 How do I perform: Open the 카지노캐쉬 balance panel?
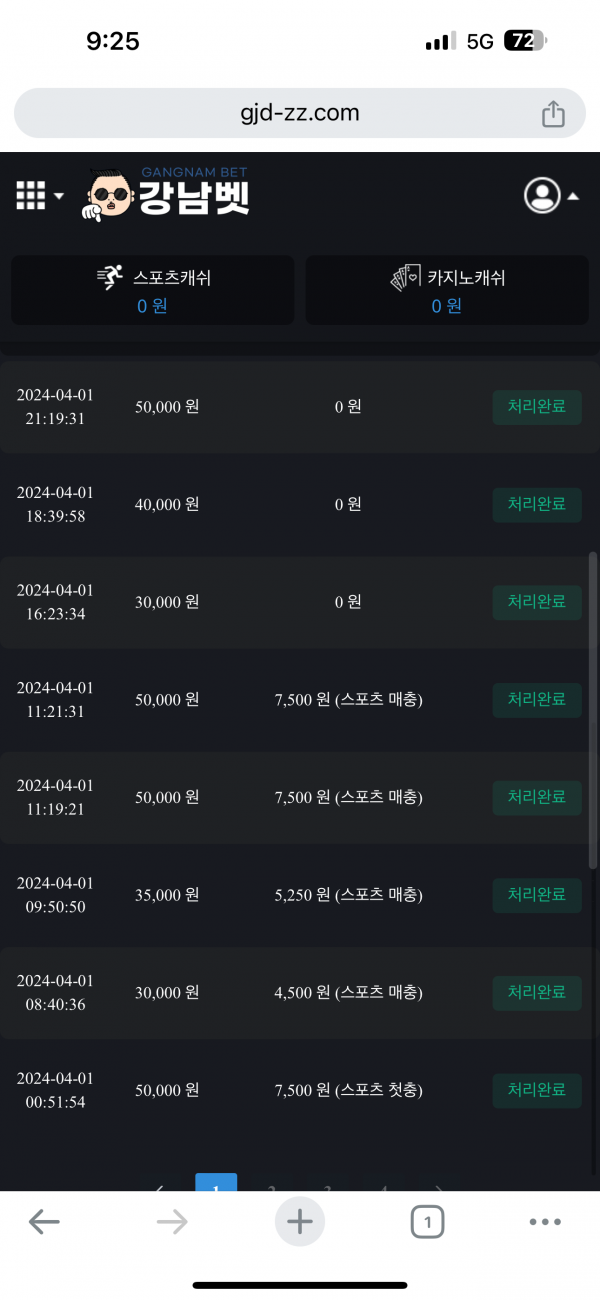[447, 290]
